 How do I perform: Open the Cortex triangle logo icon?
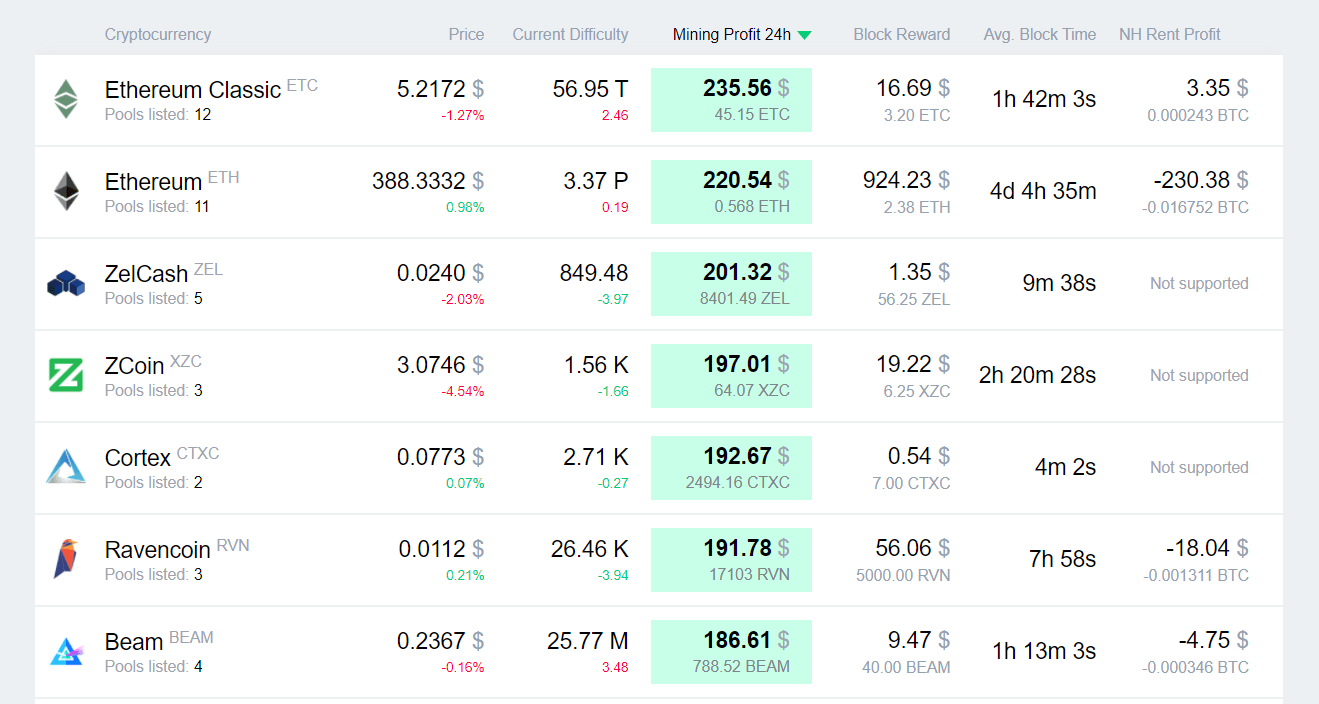(66, 467)
